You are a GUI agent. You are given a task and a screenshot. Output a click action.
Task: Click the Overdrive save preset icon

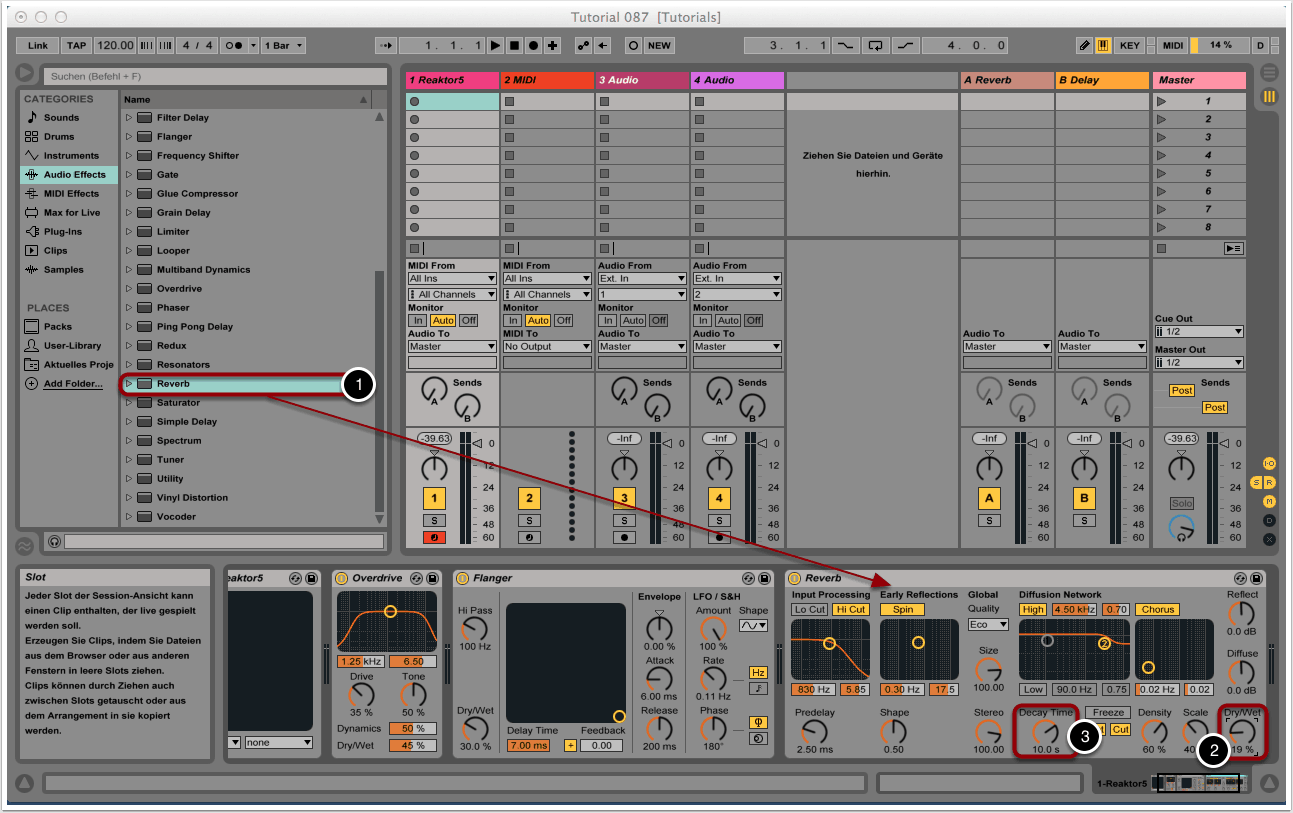(432, 578)
